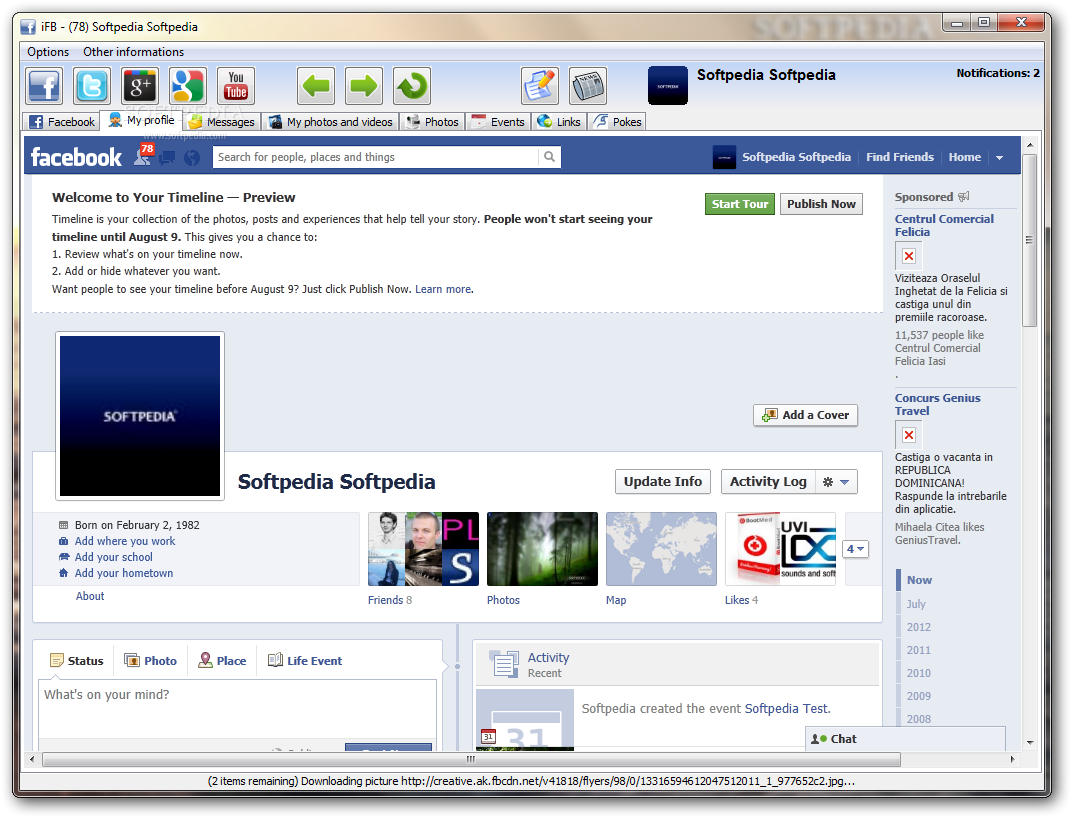Click the Publish Now button
Image resolution: width=1072 pixels, height=818 pixels.
[x=821, y=204]
